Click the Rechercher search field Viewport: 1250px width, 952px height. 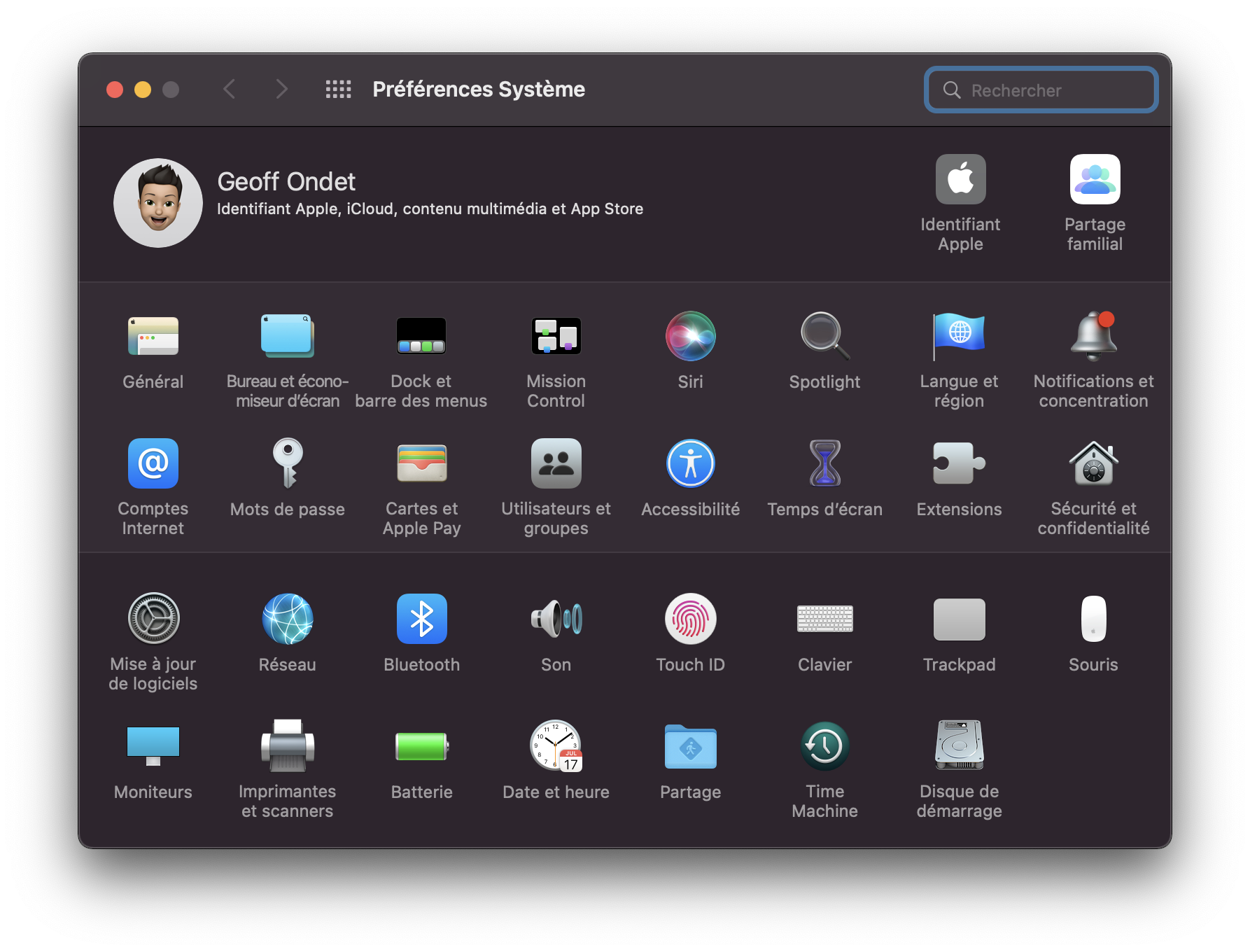[1041, 90]
